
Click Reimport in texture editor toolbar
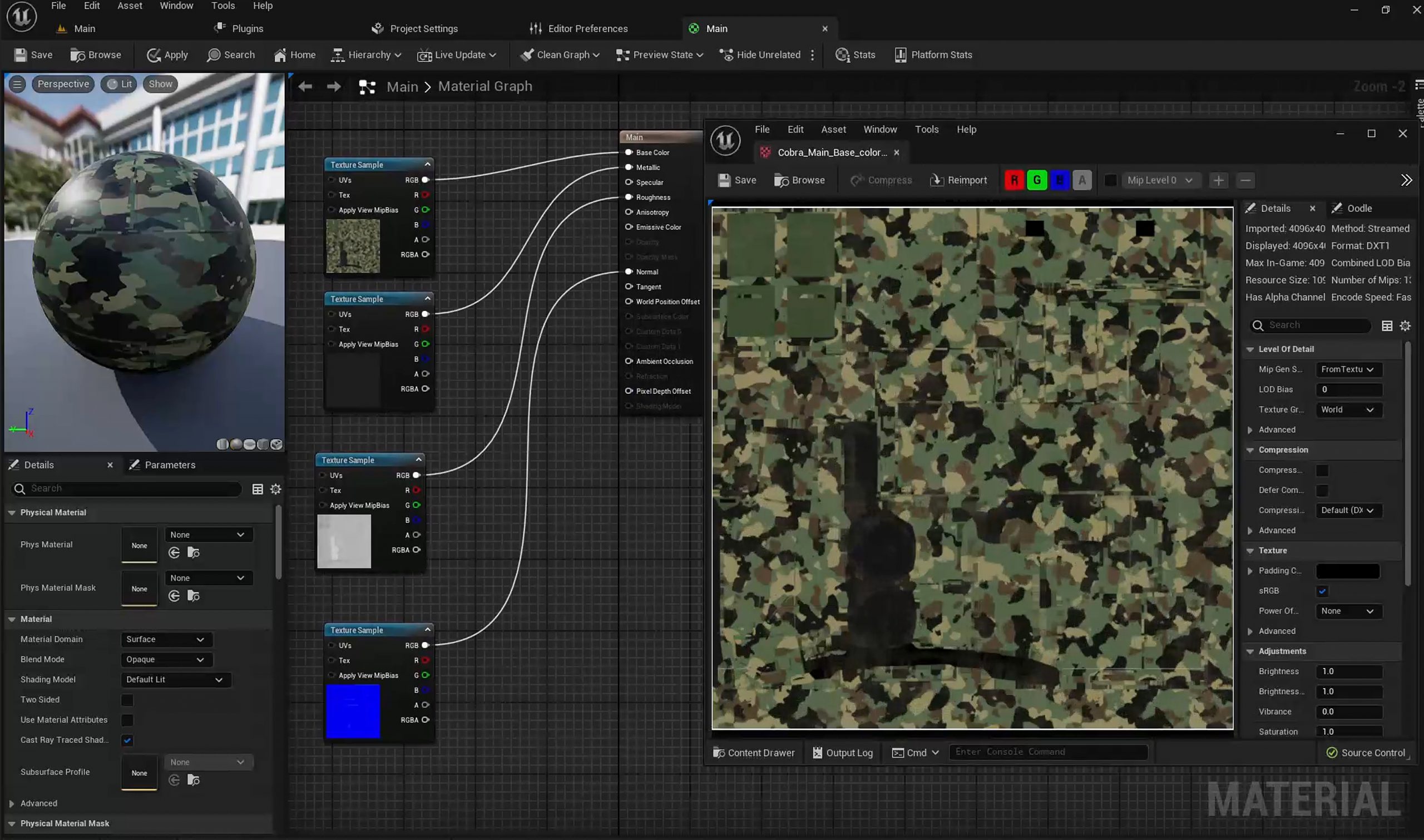coord(958,180)
